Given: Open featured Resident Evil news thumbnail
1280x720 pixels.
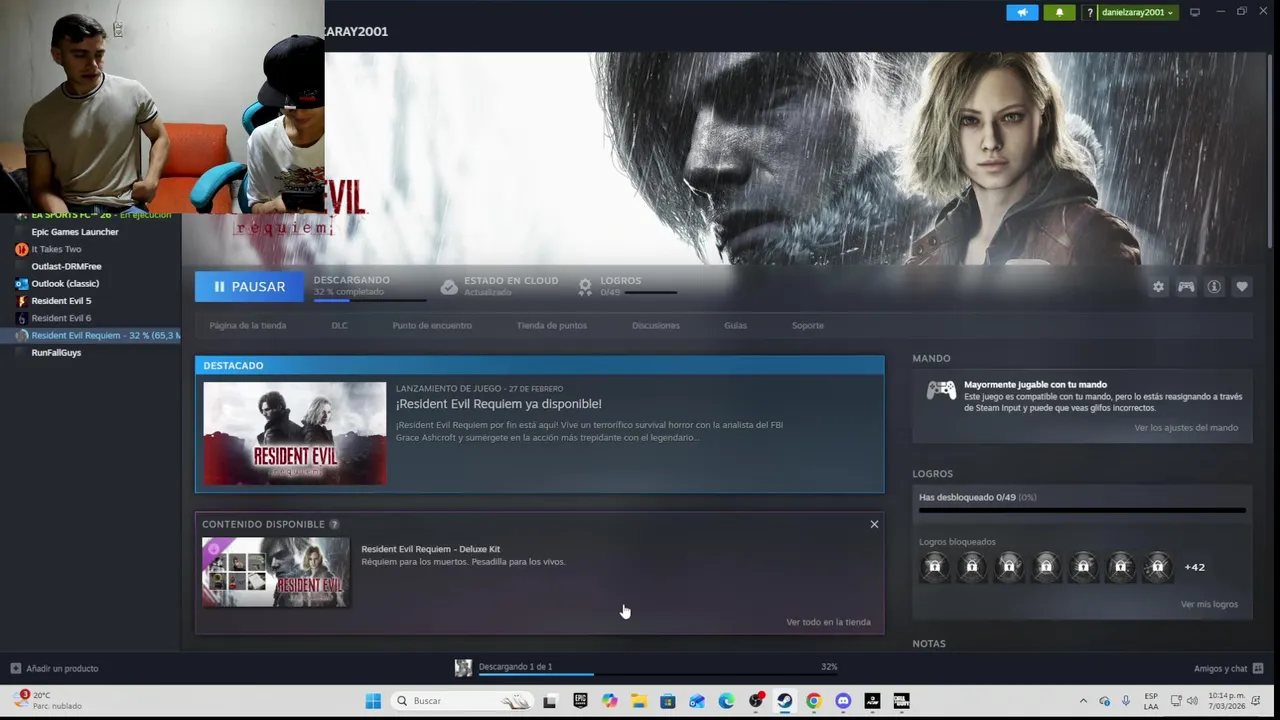Looking at the screenshot, I should pyautogui.click(x=294, y=433).
